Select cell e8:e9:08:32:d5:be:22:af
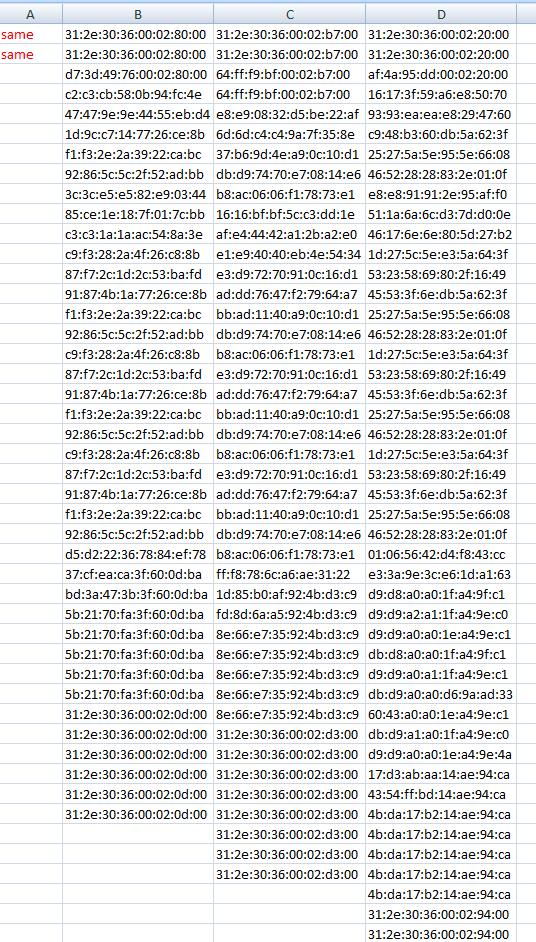 pyautogui.click(x=290, y=115)
